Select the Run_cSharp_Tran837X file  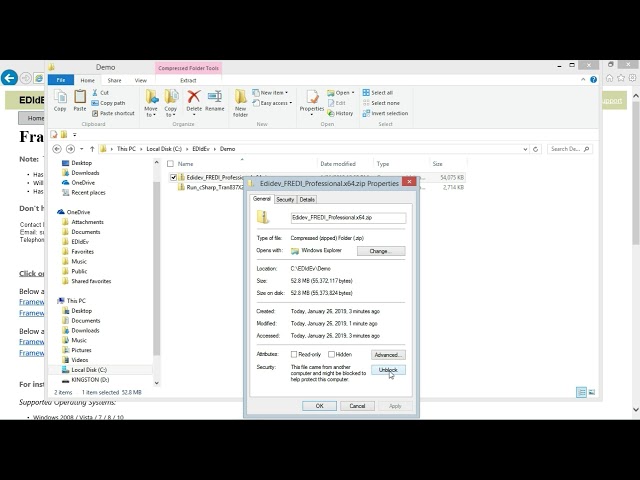215,187
